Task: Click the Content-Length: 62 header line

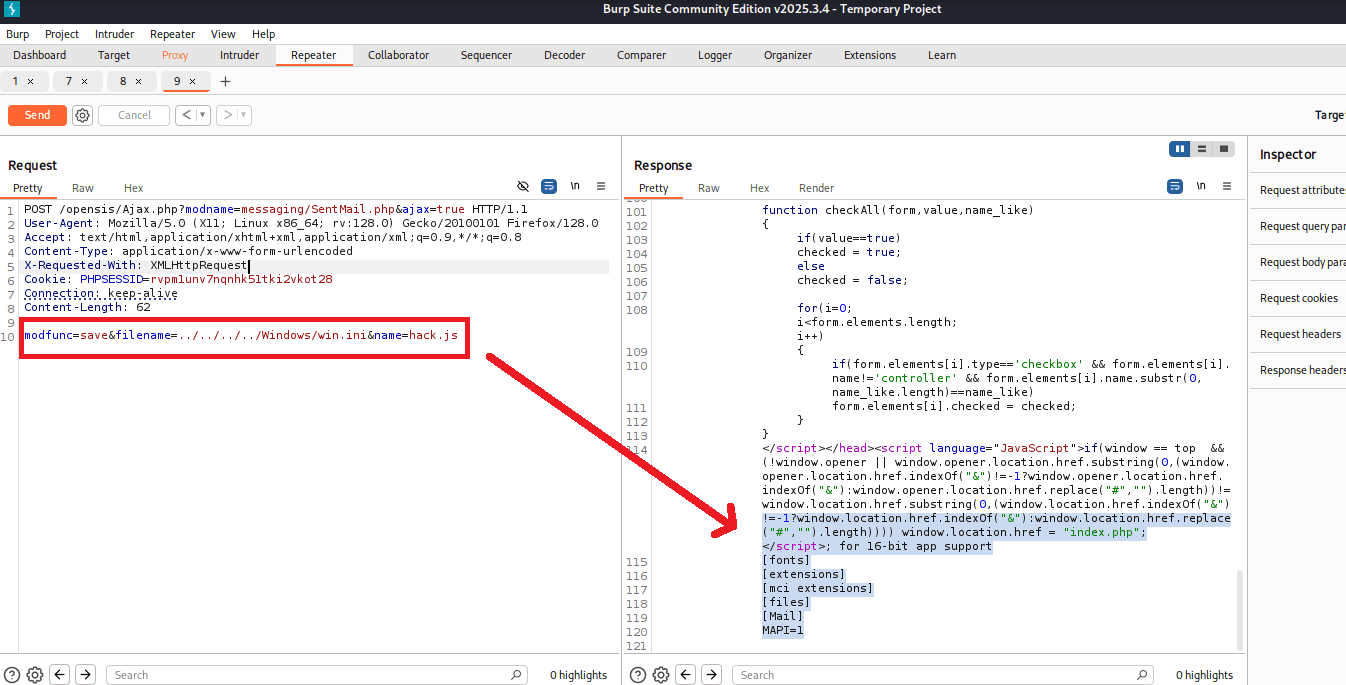Action: (87, 308)
